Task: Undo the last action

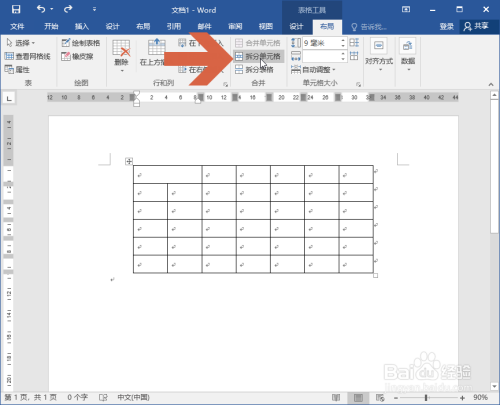Action: [x=41, y=9]
